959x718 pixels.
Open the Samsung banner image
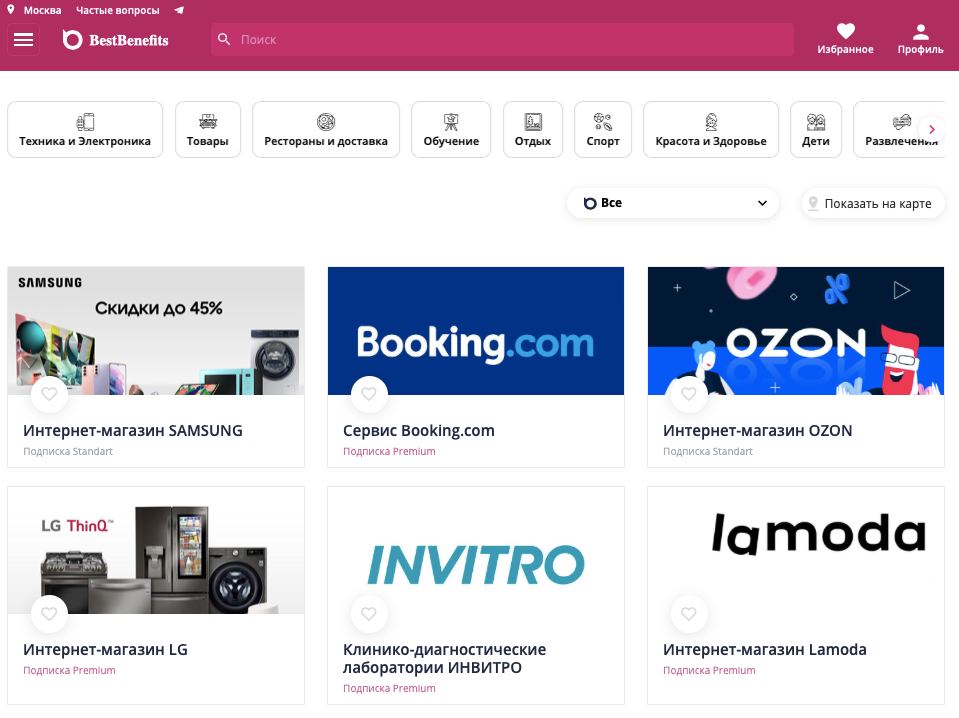[x=156, y=330]
